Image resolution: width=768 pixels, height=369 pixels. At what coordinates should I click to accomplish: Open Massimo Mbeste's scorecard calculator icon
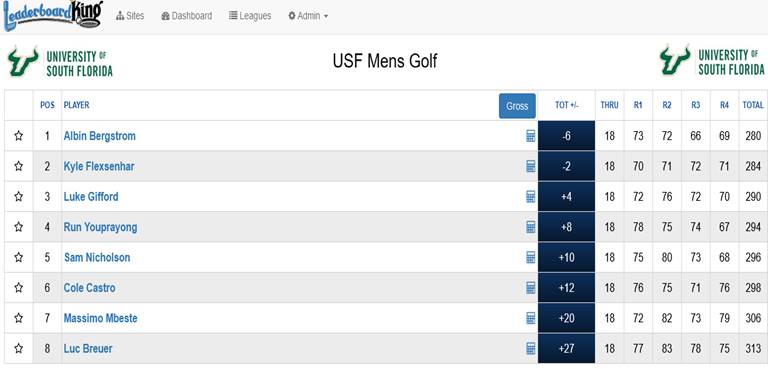point(530,319)
